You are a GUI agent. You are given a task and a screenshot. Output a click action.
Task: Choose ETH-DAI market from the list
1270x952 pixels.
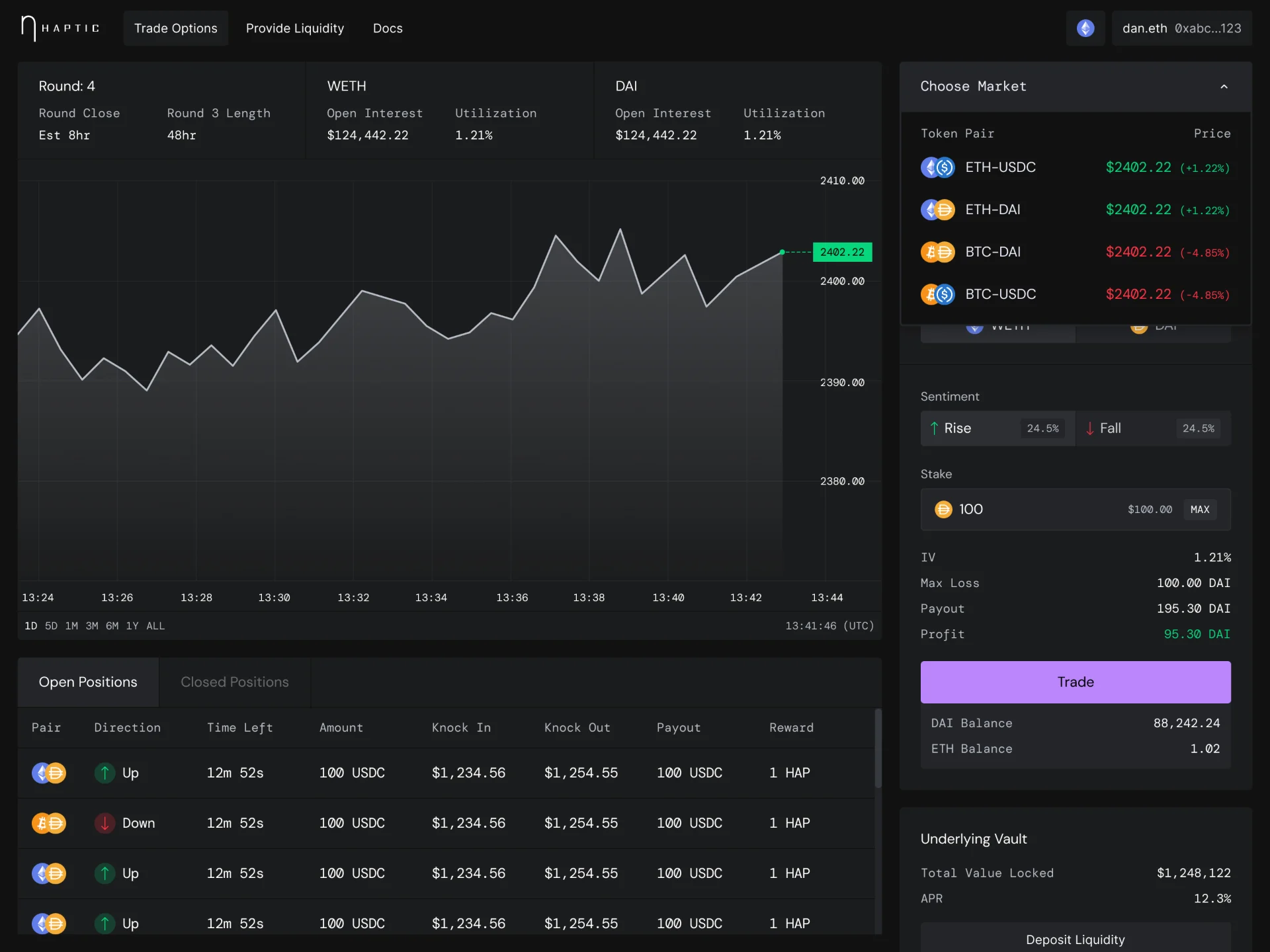pos(1076,210)
